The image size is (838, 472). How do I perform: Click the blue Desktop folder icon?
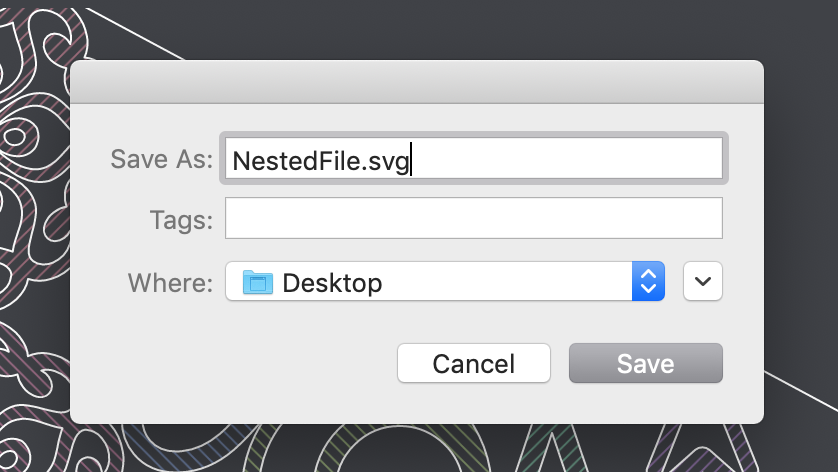point(258,282)
